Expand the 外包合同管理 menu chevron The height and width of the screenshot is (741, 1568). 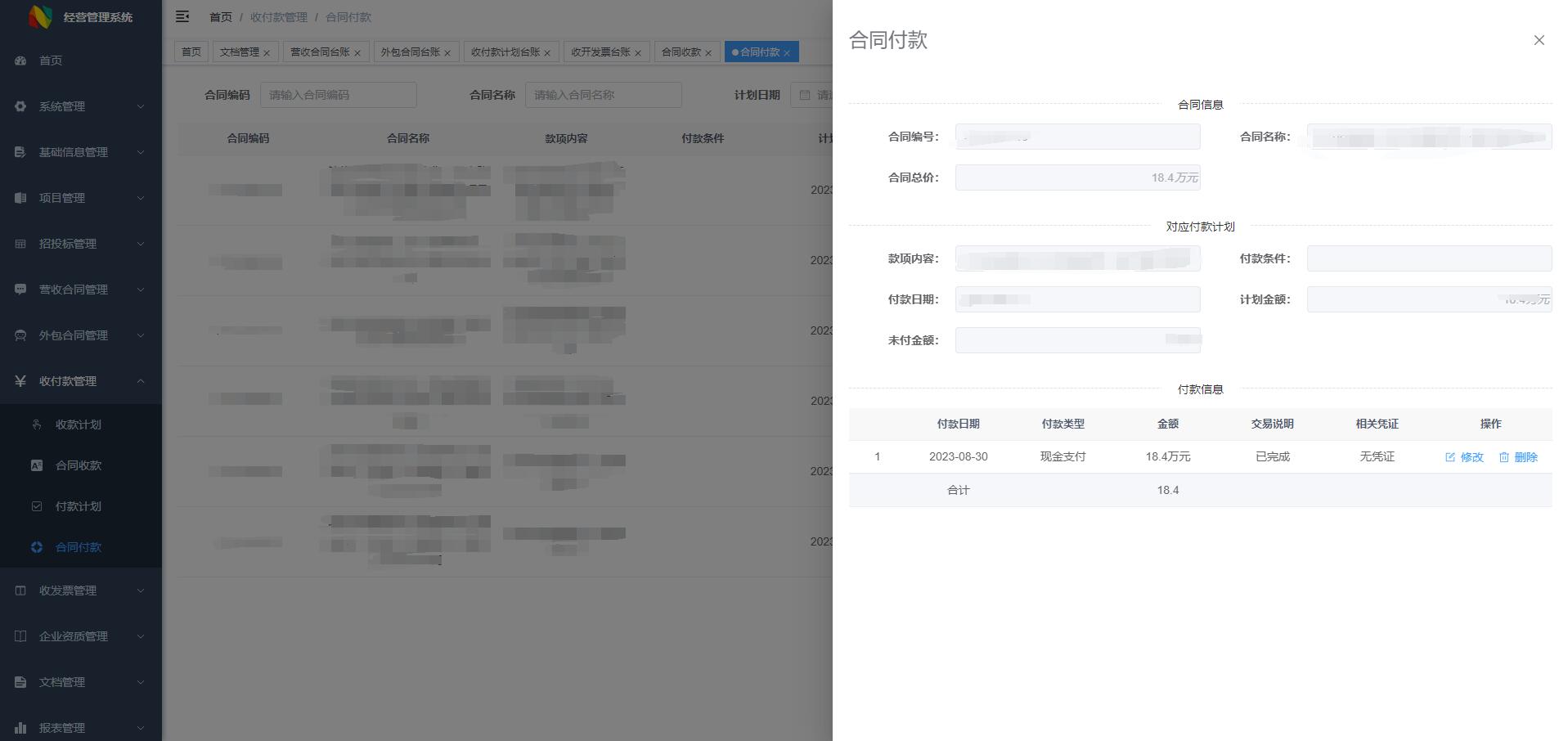[141, 335]
